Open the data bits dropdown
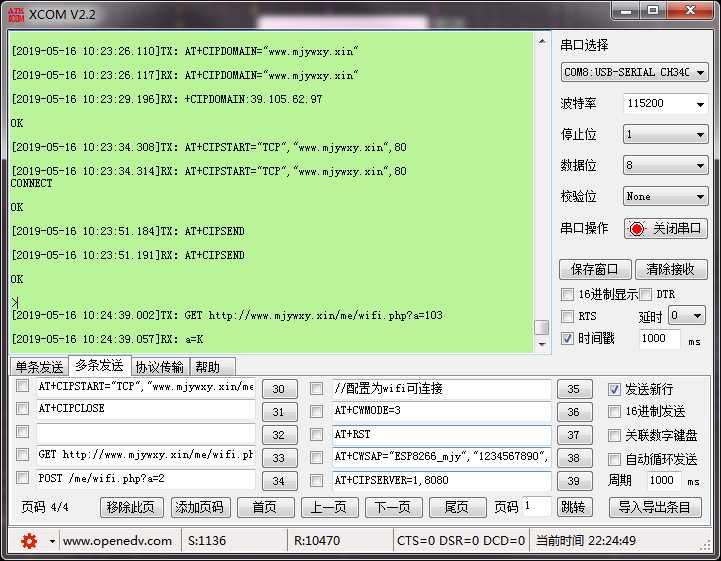 (665, 166)
